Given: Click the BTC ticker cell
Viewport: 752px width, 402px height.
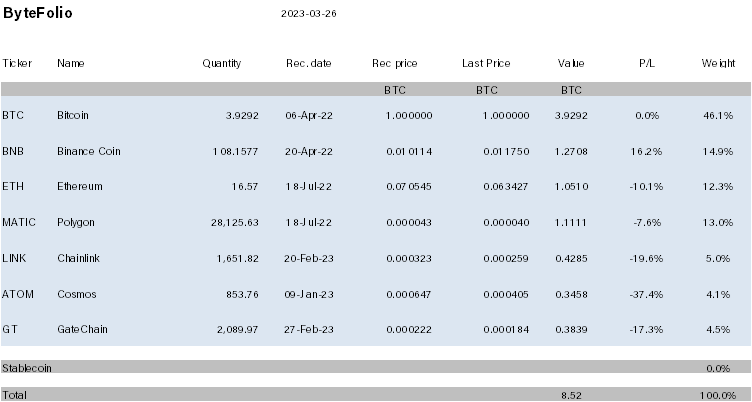Looking at the screenshot, I should tap(13, 115).
